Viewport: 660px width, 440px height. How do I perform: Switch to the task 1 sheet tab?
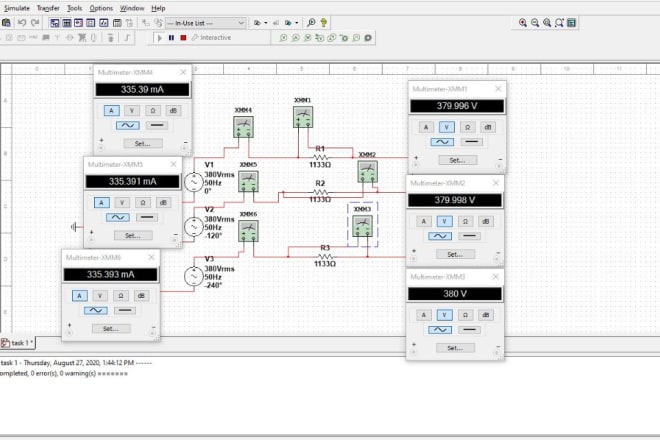click(x=18, y=343)
